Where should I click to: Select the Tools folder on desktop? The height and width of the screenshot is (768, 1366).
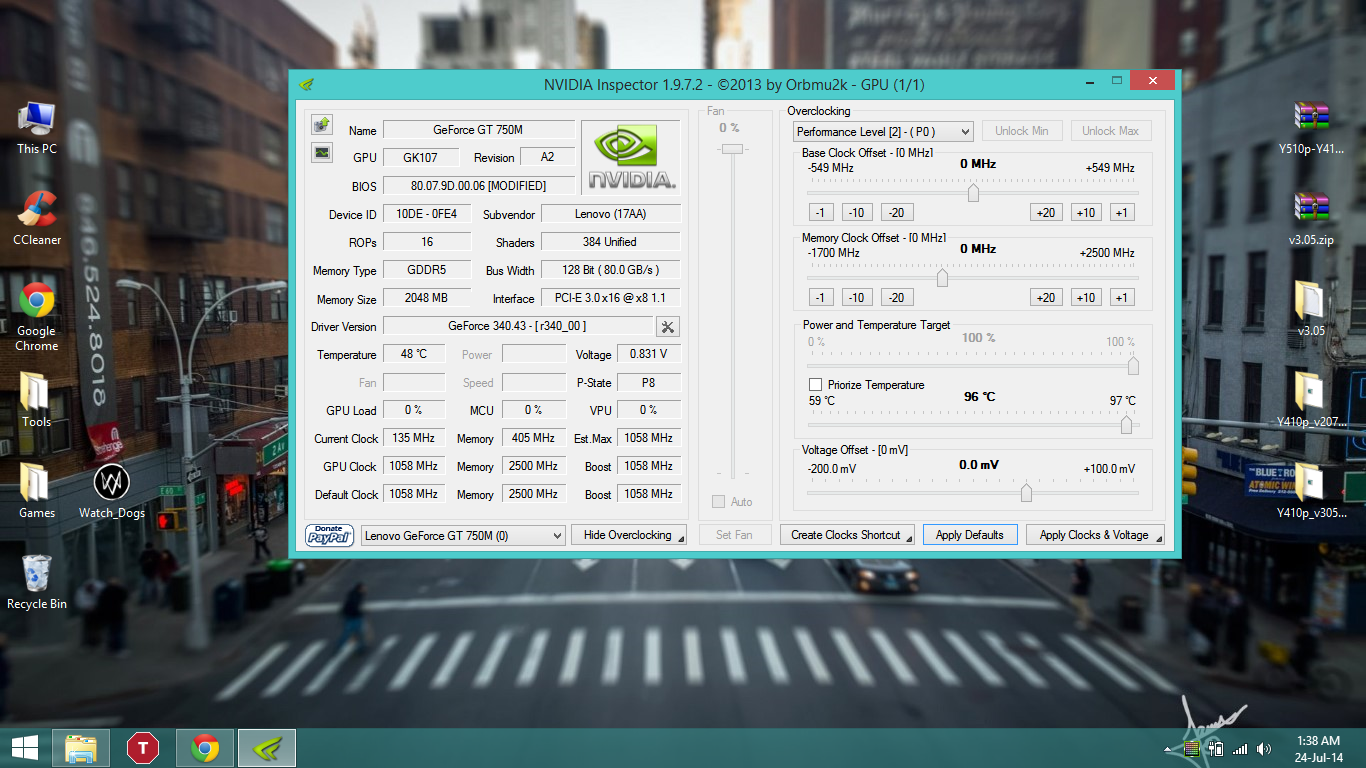click(x=37, y=401)
